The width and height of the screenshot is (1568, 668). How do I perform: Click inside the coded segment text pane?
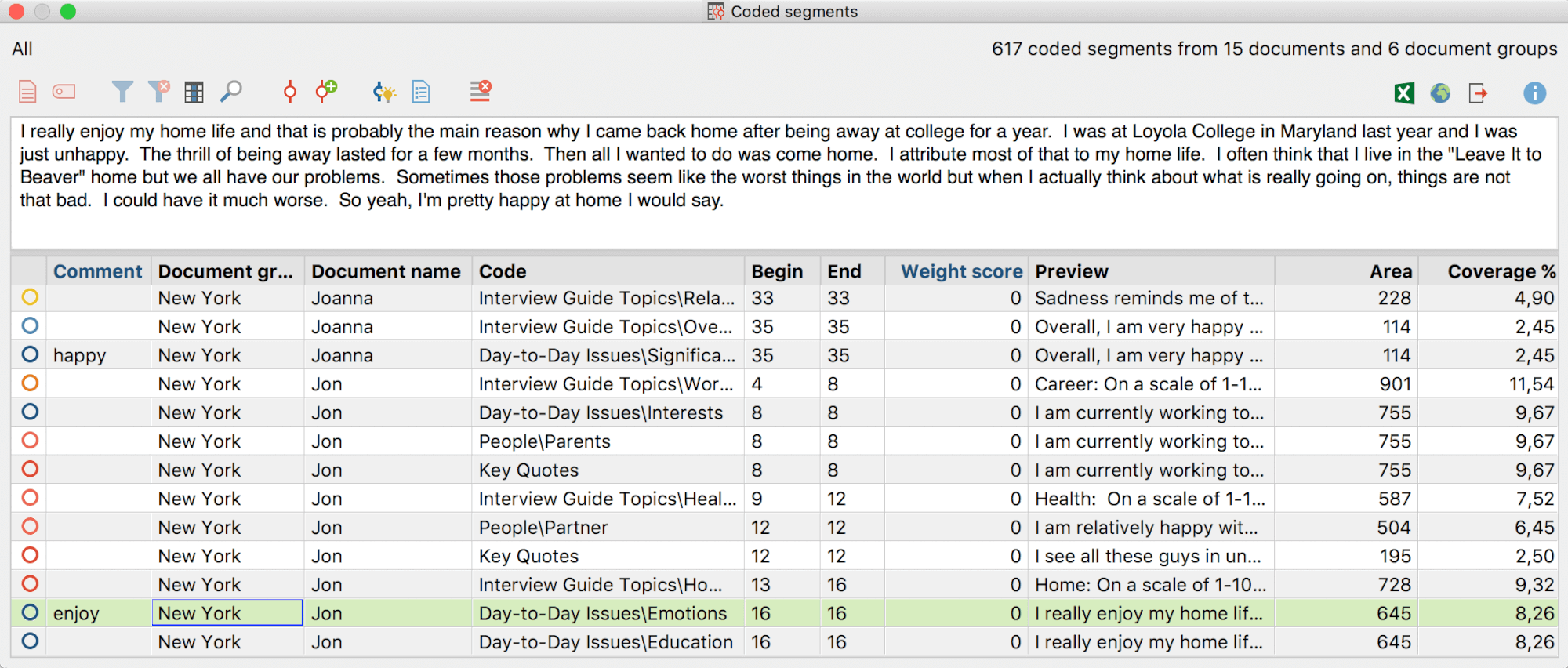click(784, 183)
